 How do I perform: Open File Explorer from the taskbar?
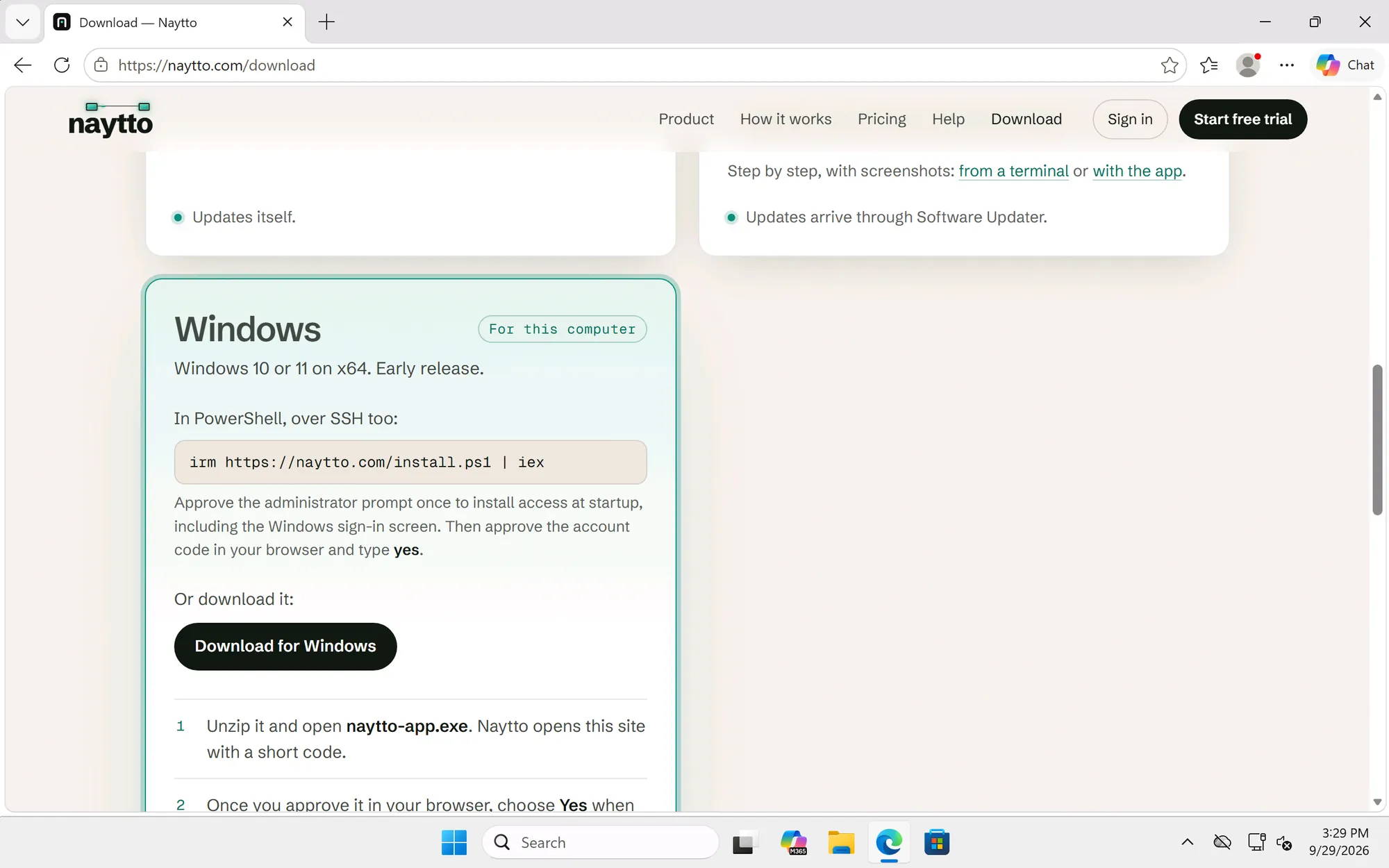pos(841,843)
